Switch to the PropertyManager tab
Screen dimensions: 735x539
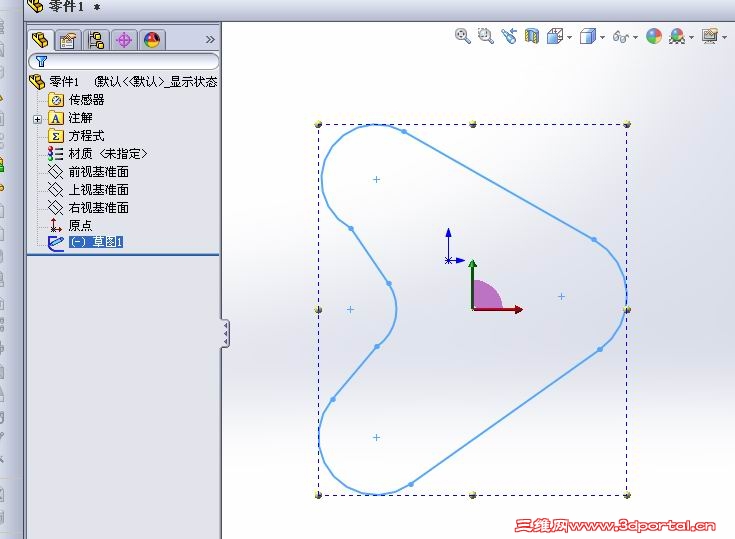68,40
